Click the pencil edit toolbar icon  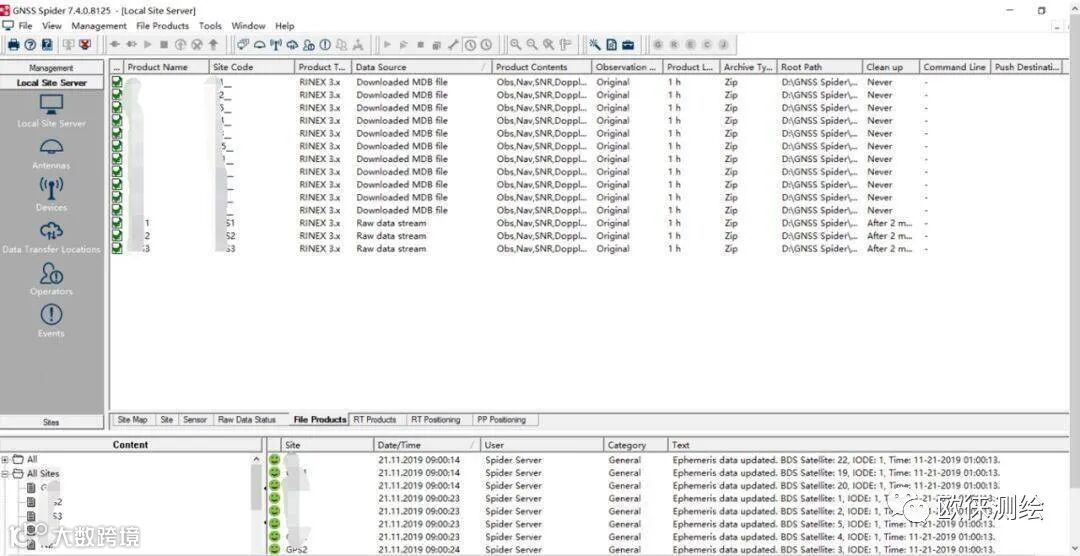click(x=453, y=45)
